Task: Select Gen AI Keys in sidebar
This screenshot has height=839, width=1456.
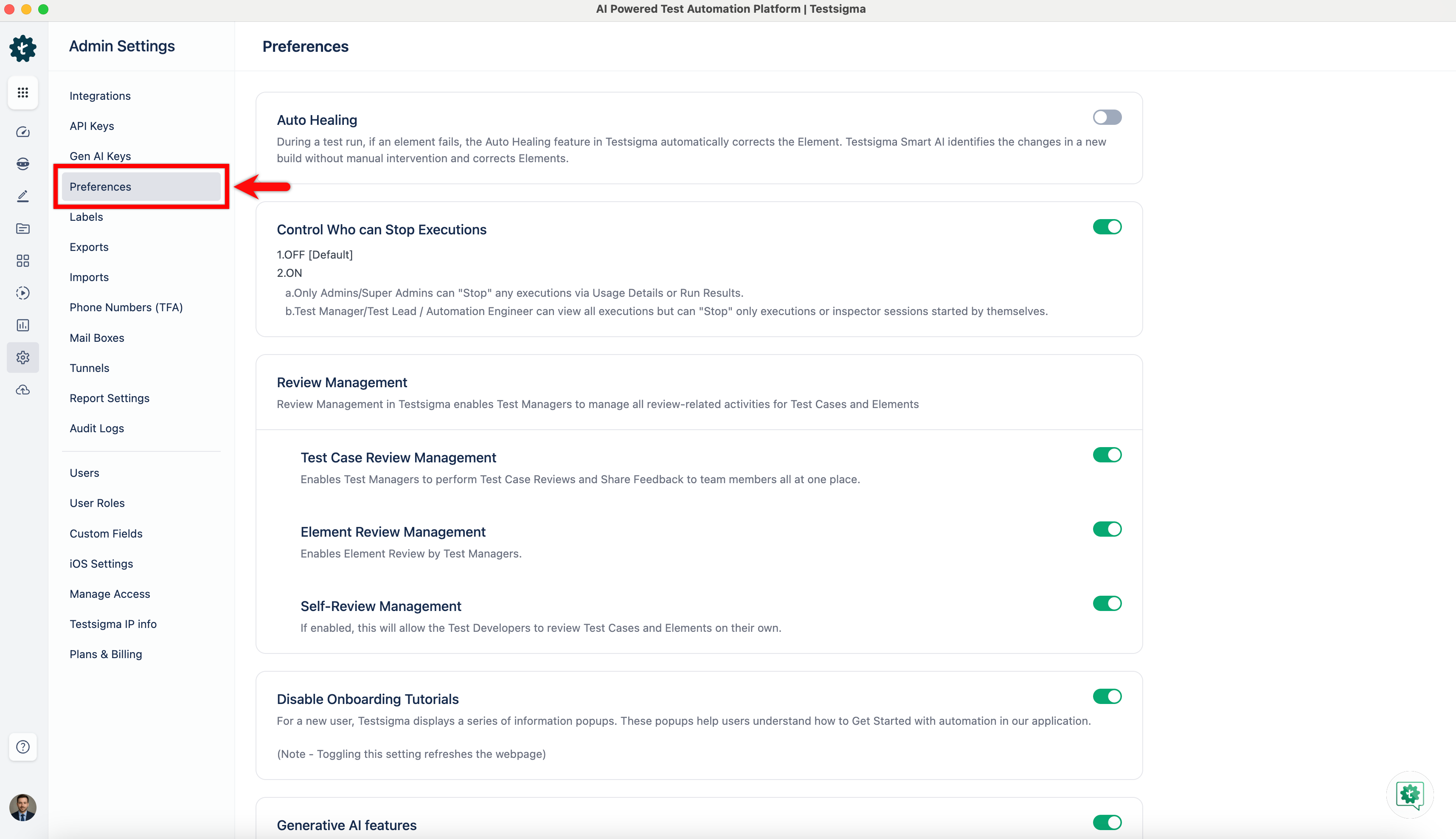Action: point(100,156)
